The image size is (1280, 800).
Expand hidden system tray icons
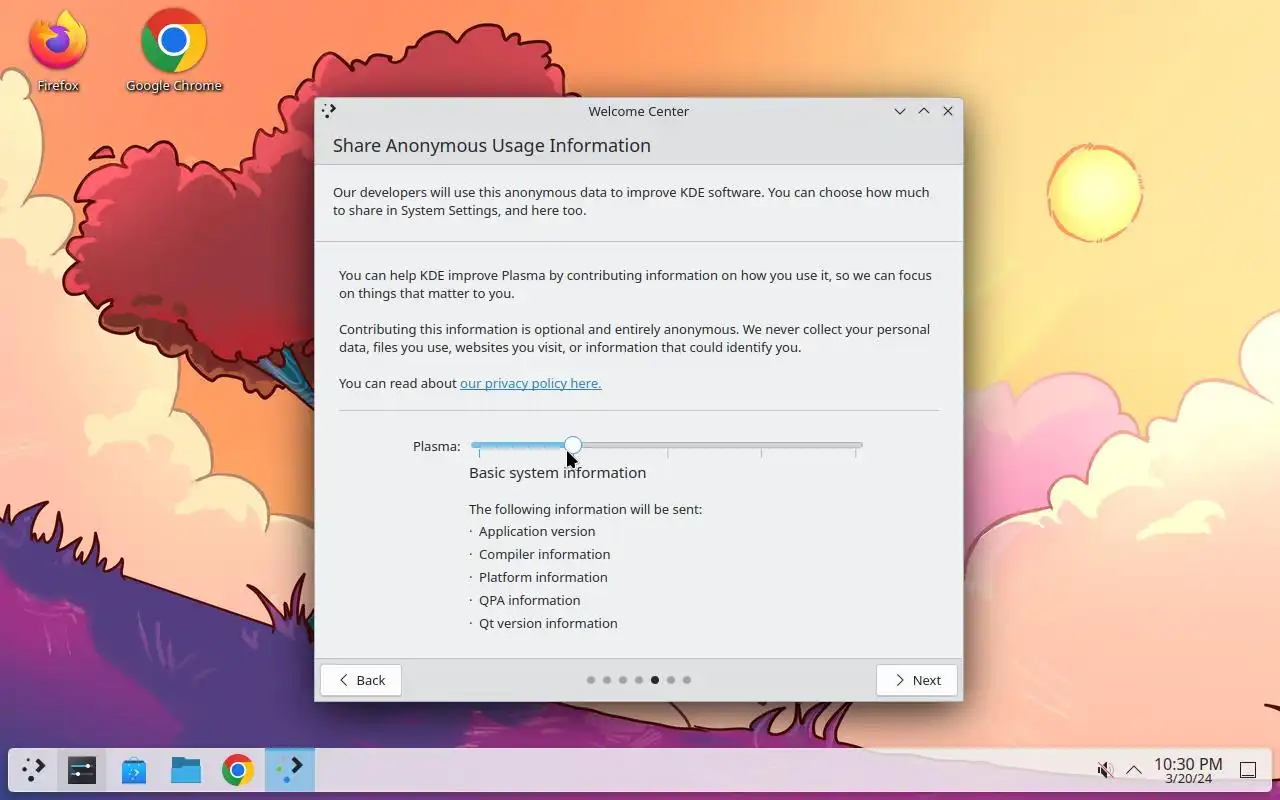(1134, 770)
